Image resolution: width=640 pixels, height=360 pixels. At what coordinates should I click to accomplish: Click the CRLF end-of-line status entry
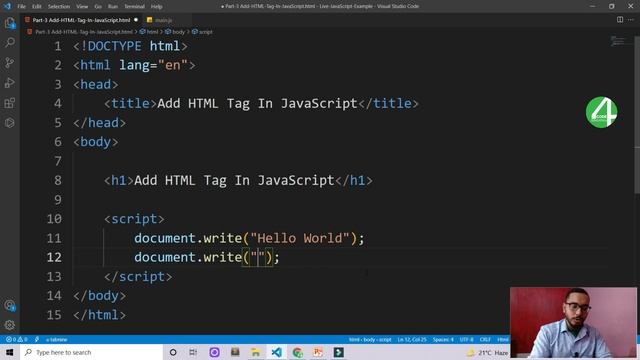coord(485,340)
